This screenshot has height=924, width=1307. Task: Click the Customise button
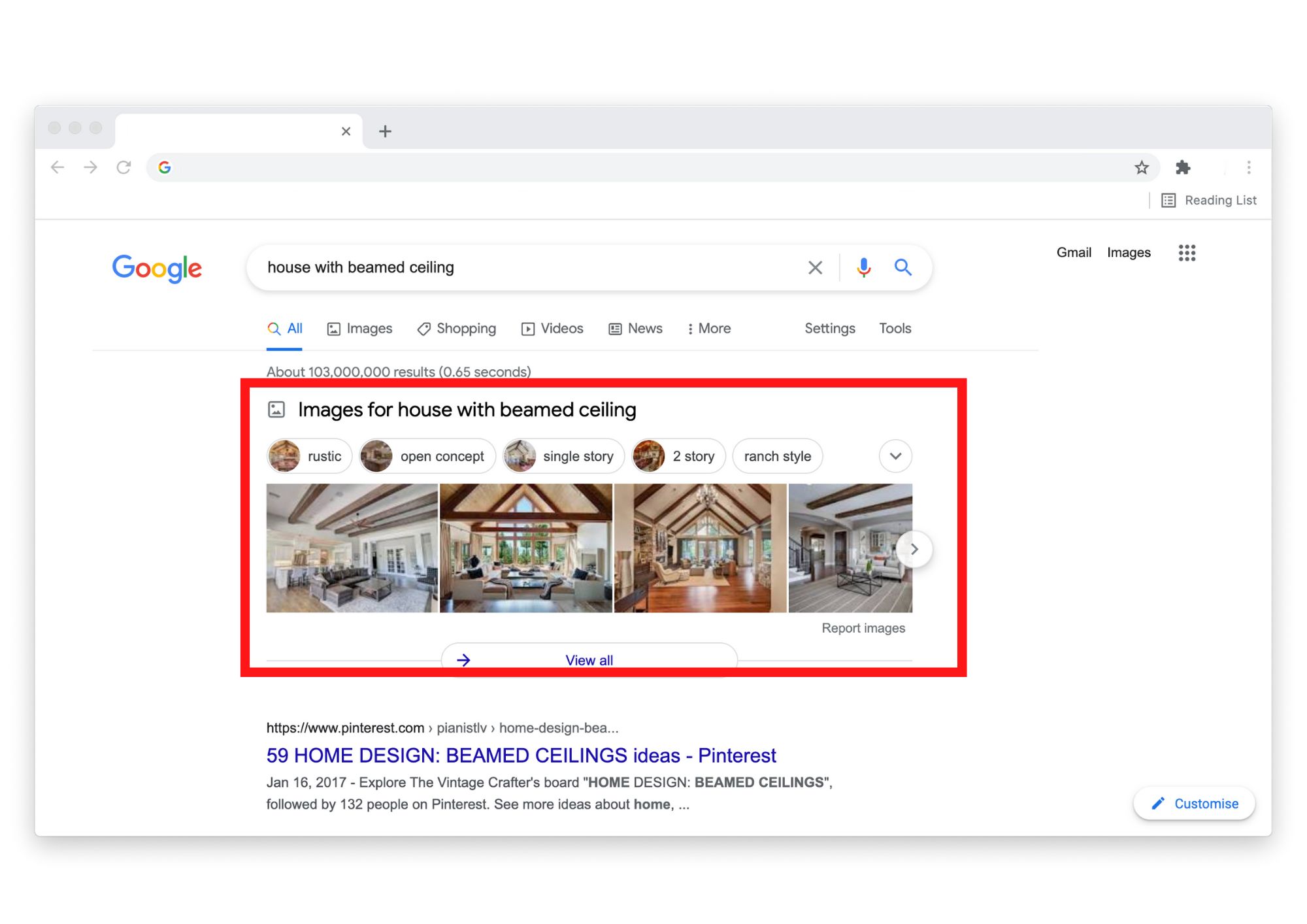click(1194, 803)
